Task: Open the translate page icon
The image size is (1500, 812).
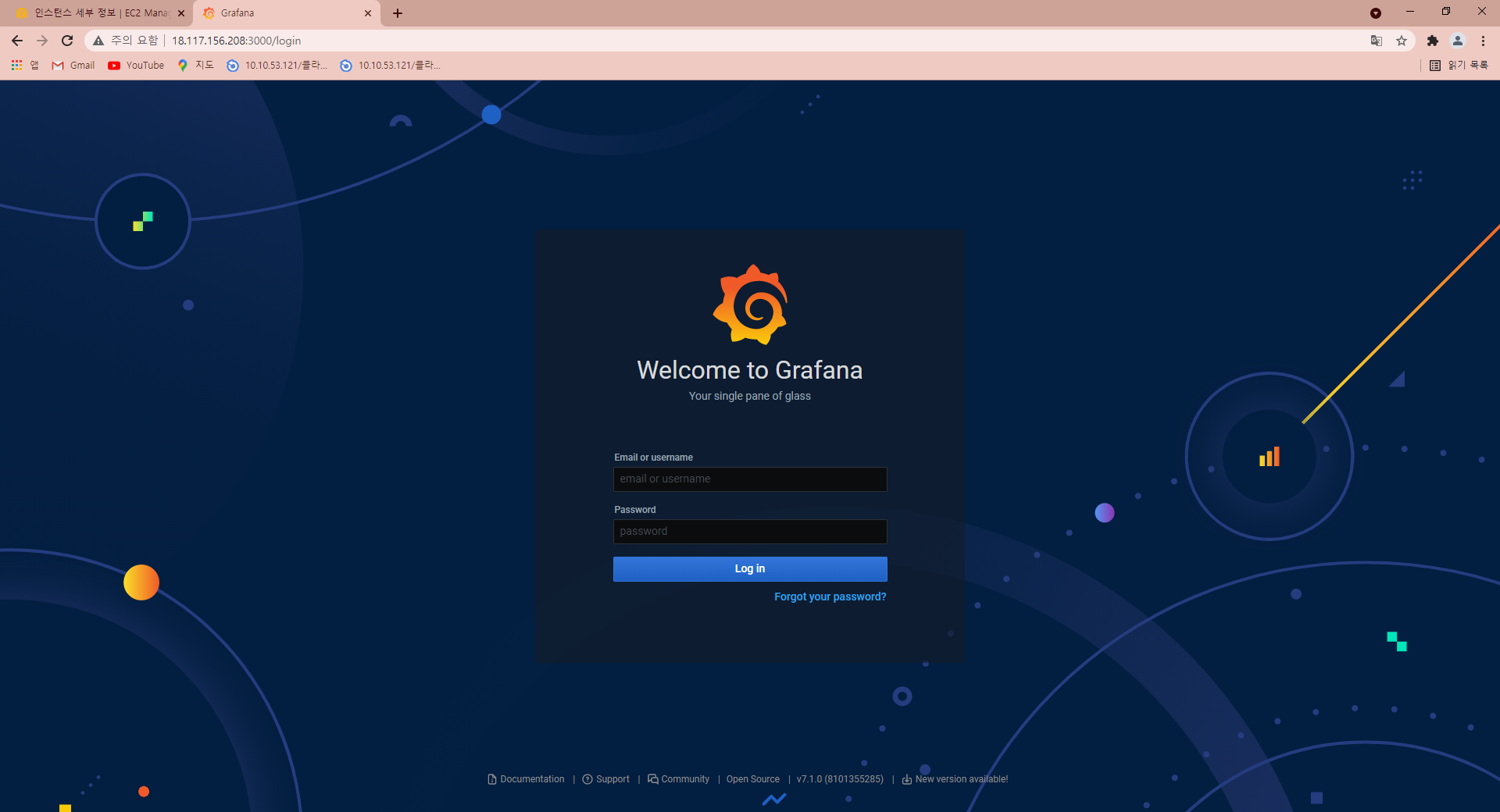Action: (x=1377, y=41)
